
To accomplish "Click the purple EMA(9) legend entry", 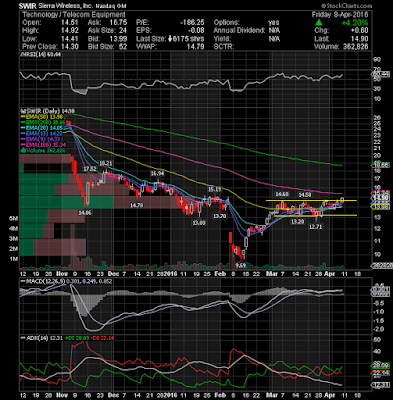I will (x=41, y=139).
